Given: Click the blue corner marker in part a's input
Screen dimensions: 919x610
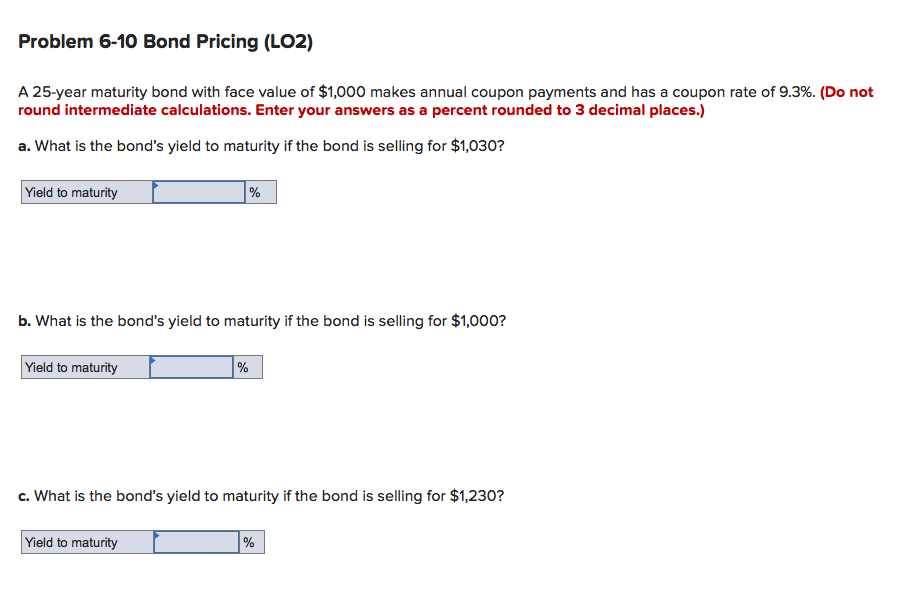Looking at the screenshot, I should (x=156, y=185).
